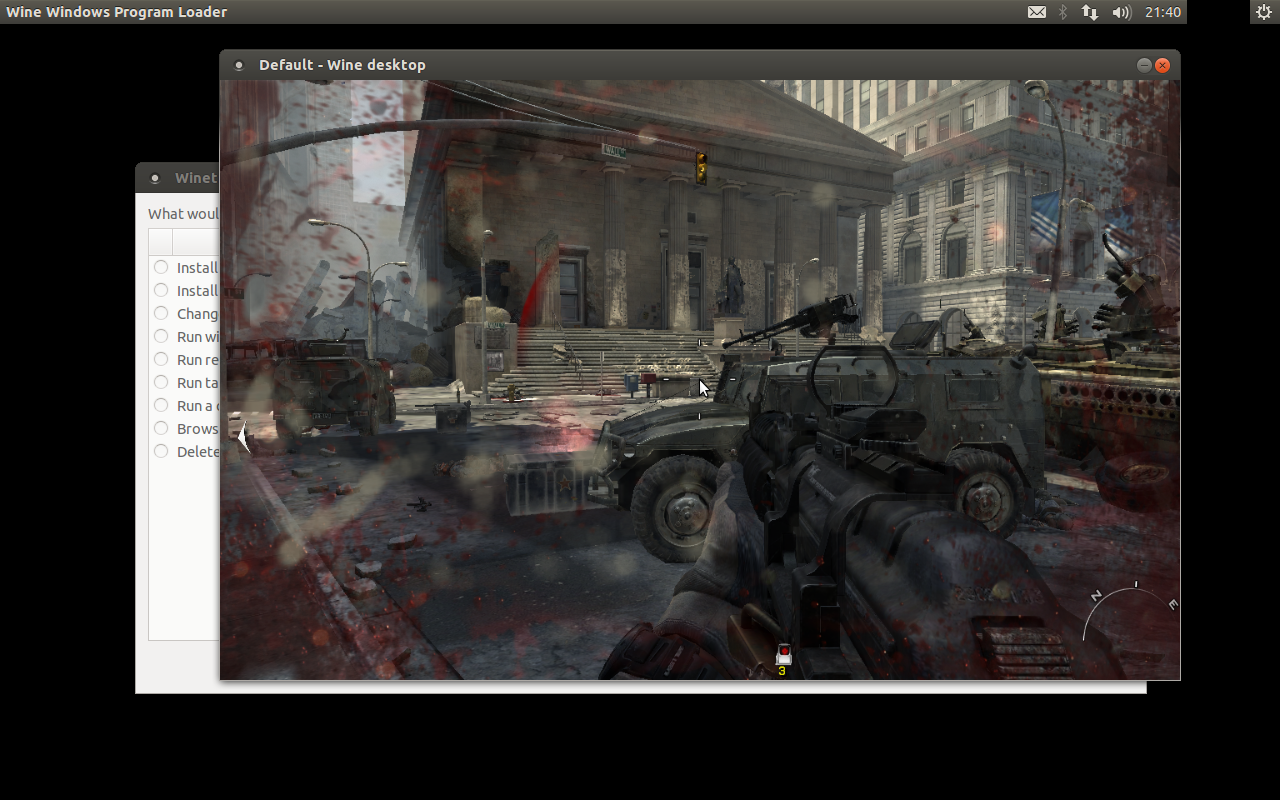
Task: Open the system gear session menu
Action: (x=1263, y=12)
